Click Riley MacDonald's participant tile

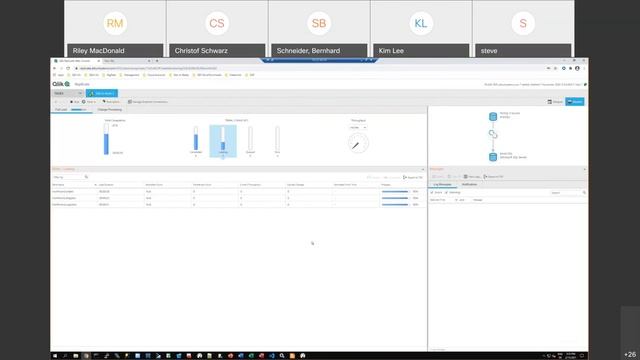pyautogui.click(x=115, y=29)
